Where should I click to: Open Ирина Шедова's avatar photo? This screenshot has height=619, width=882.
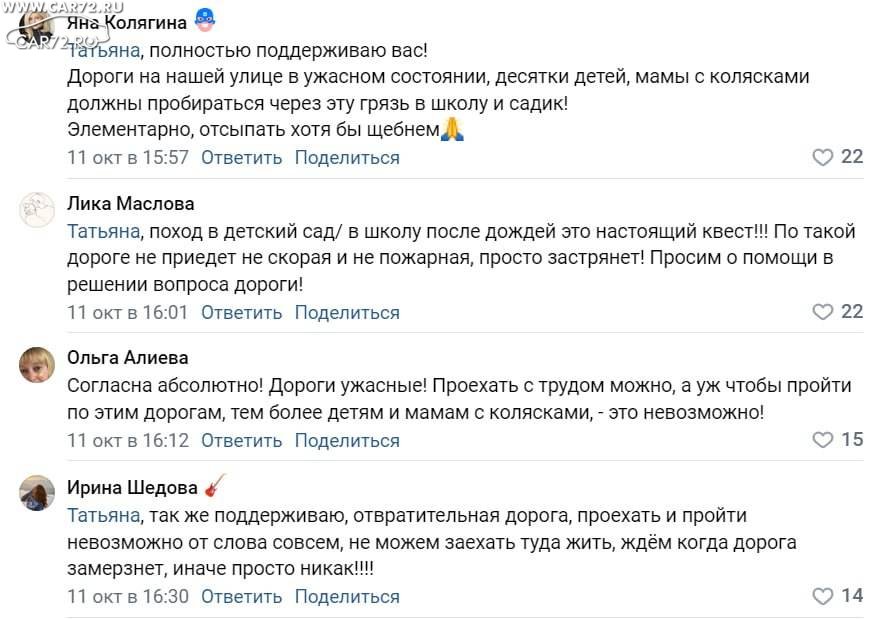pyautogui.click(x=37, y=493)
